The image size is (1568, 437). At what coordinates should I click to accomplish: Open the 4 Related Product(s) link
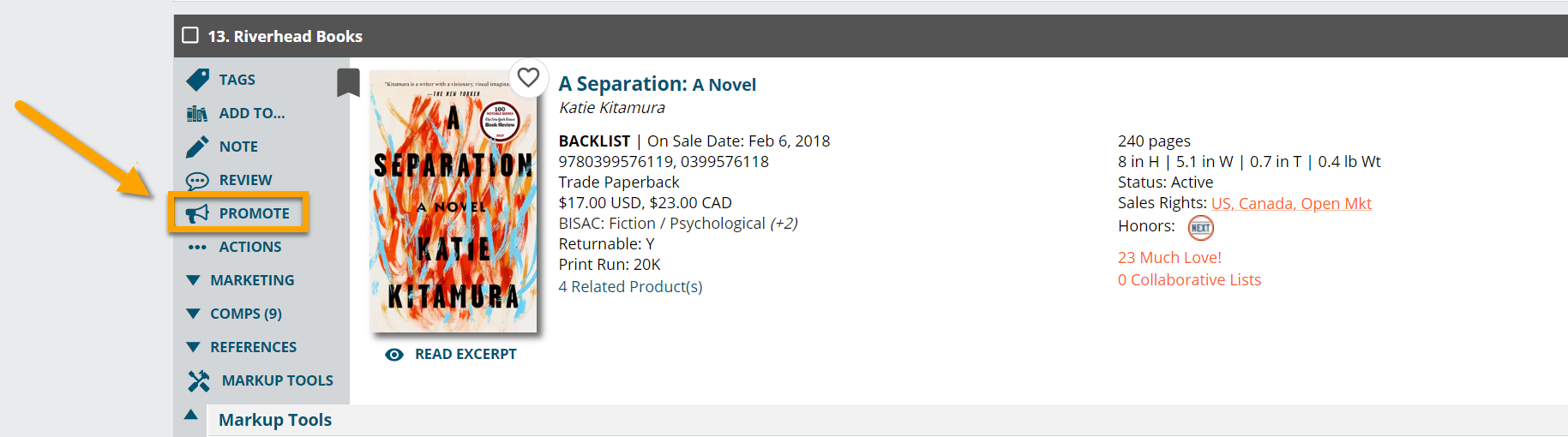[631, 287]
